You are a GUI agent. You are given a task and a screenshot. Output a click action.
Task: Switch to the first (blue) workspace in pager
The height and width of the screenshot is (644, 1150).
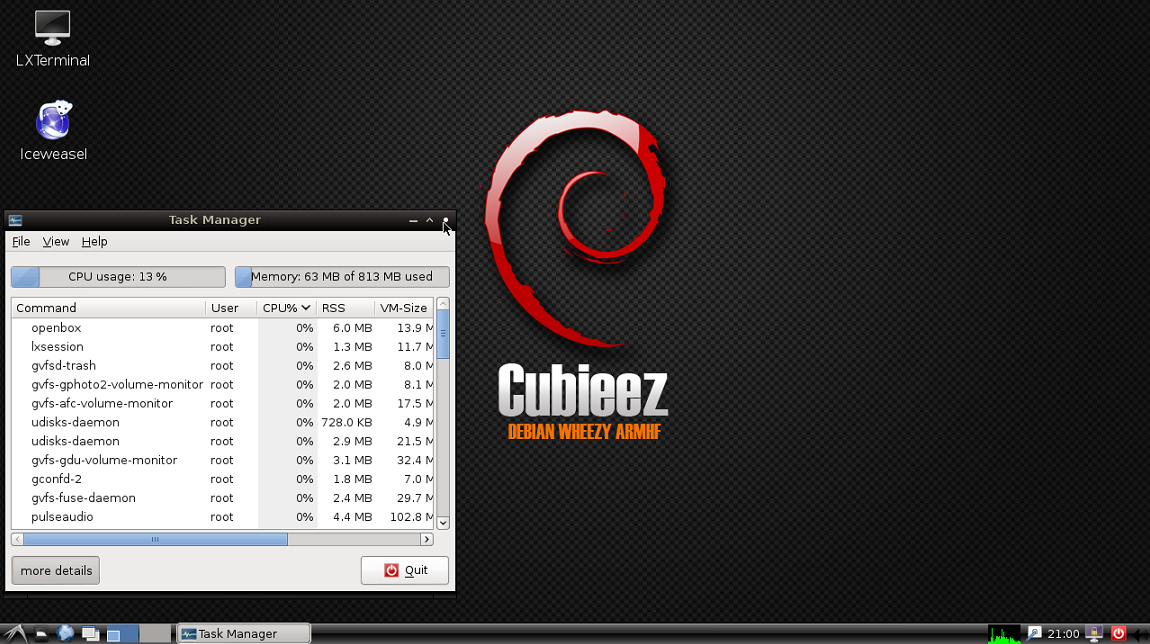tap(122, 634)
